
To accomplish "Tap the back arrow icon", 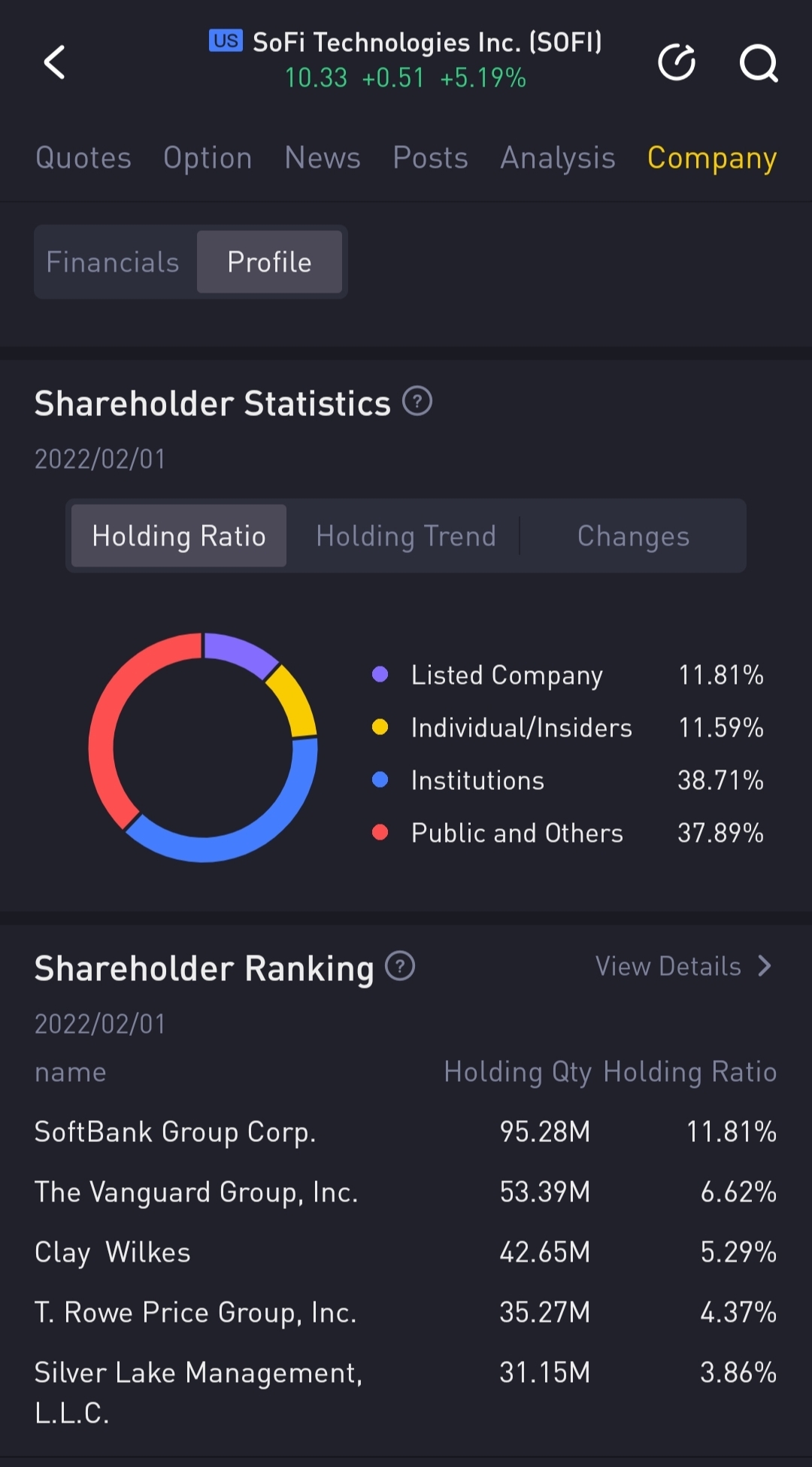I will [x=55, y=62].
